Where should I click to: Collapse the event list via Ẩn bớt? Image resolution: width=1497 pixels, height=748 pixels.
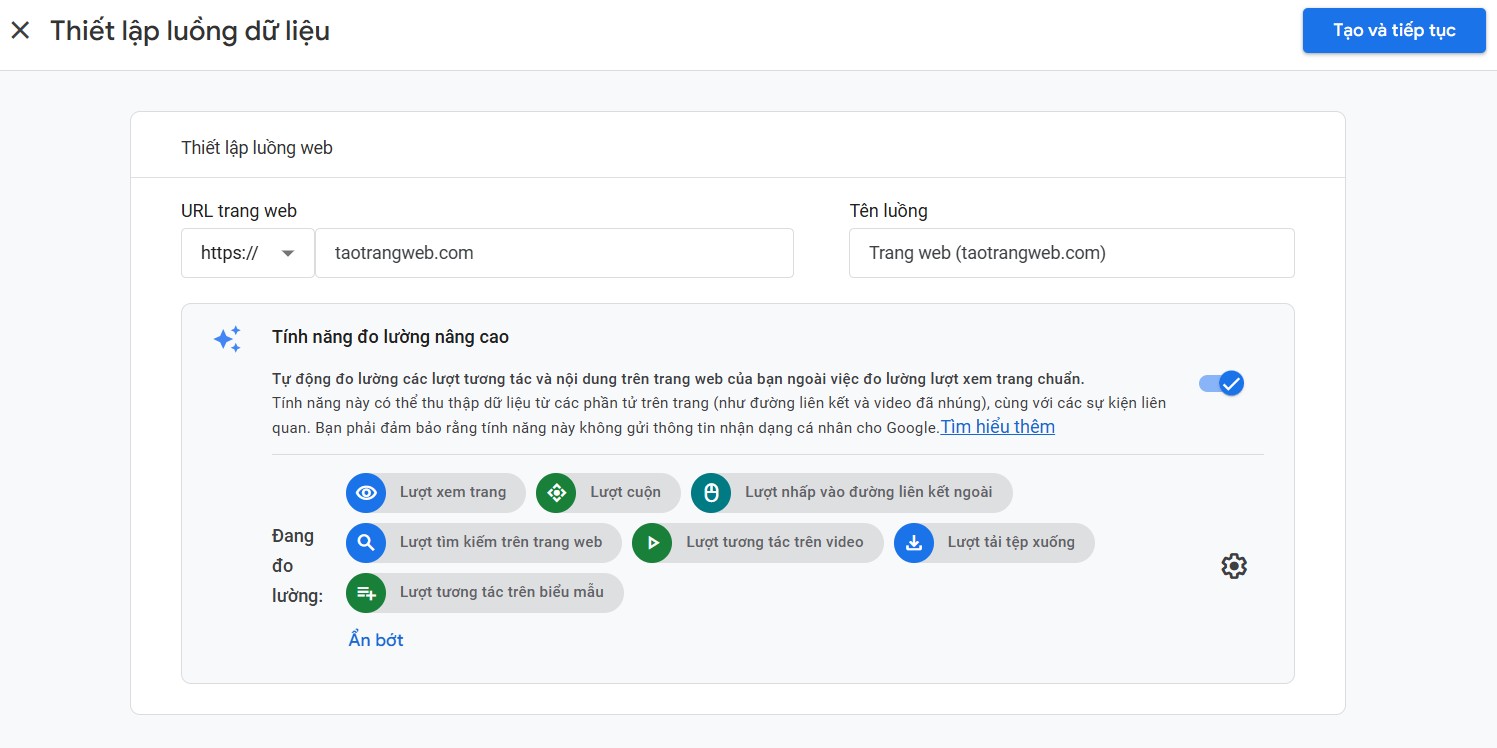click(375, 639)
